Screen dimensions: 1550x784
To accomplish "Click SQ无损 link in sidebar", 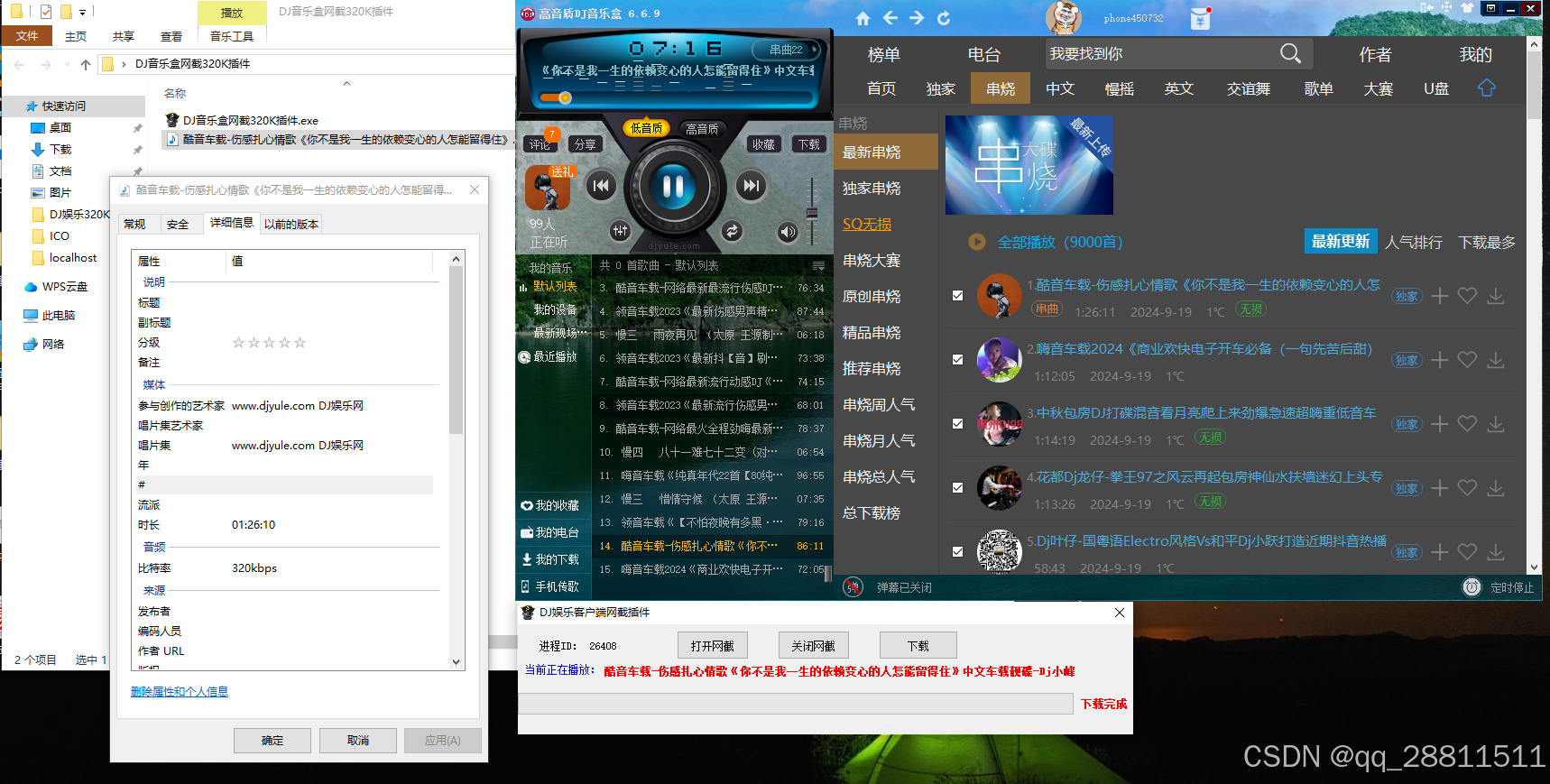I will 867,225.
